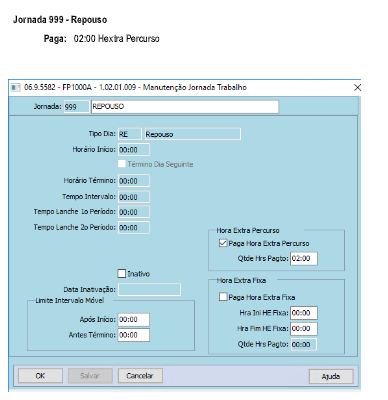388x400 pixels.
Task: Toggle the Término Dia Seguinte checkbox
Action: point(122,164)
